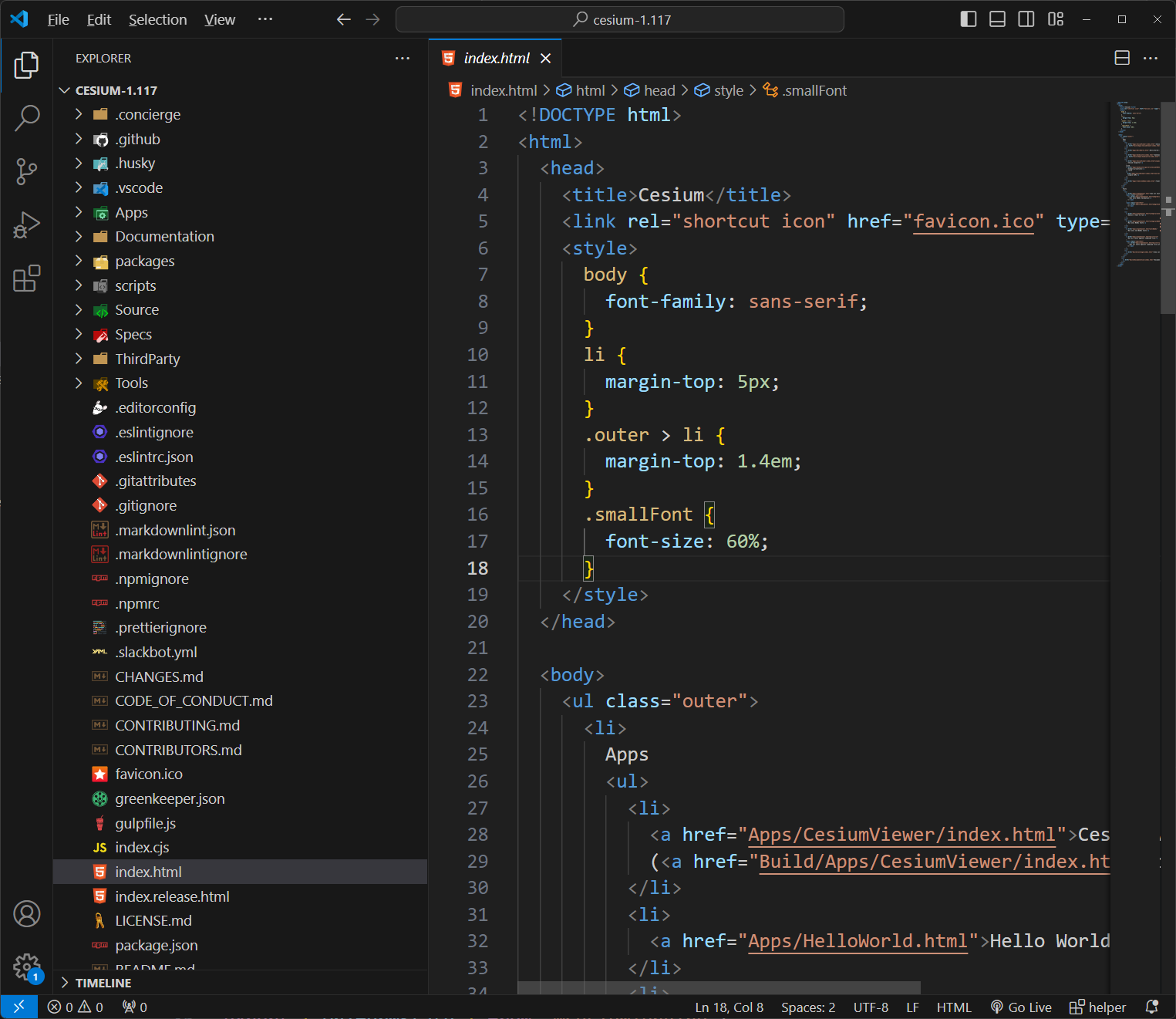Click the cesium-1.117 command center search
The height and width of the screenshot is (1019, 1176).
(619, 19)
